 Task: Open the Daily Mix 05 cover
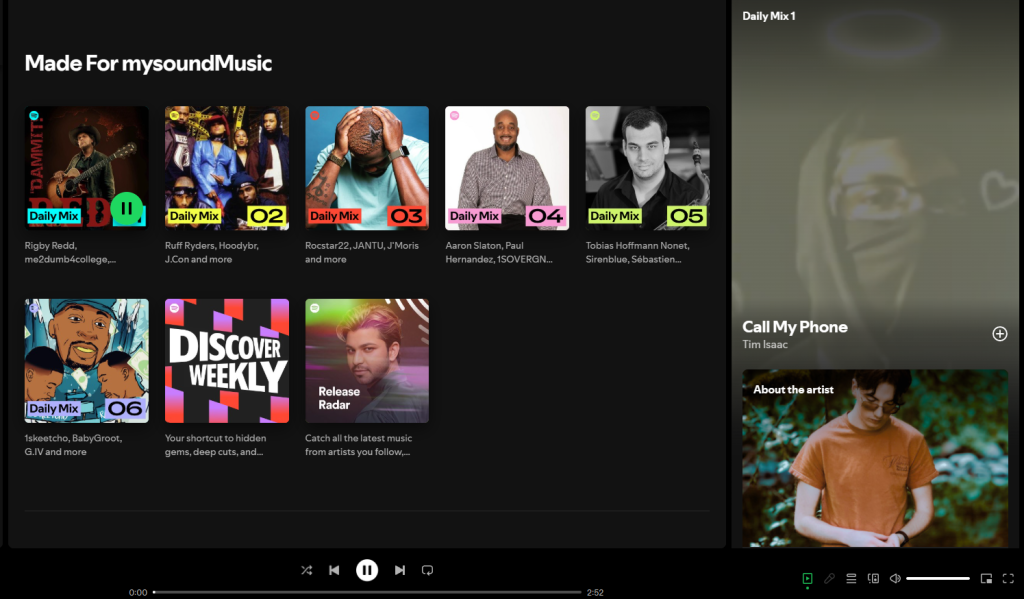(647, 168)
